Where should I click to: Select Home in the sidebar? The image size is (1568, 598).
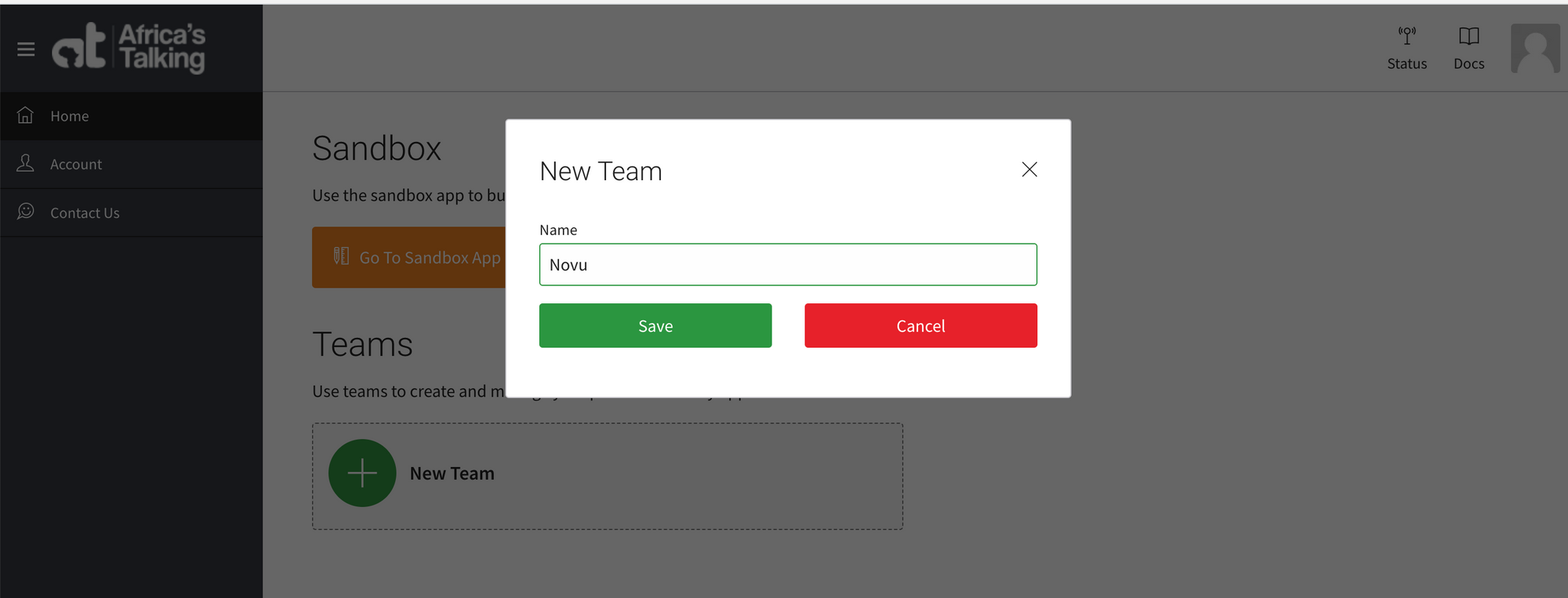(x=69, y=115)
